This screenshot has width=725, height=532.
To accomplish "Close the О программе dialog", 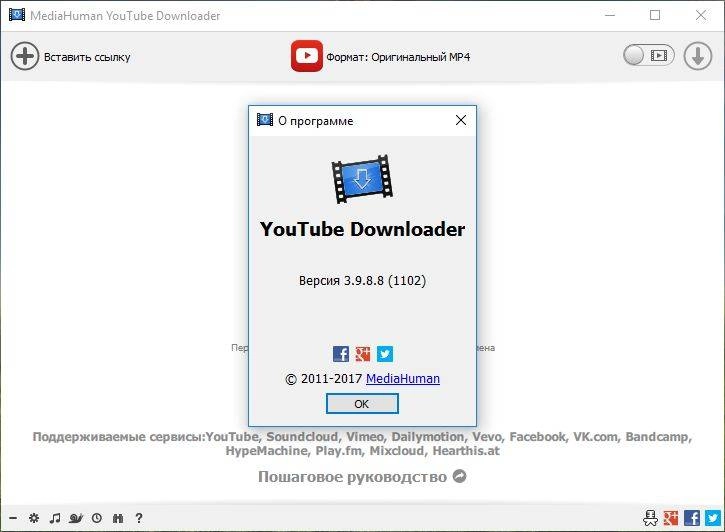I will [x=461, y=121].
